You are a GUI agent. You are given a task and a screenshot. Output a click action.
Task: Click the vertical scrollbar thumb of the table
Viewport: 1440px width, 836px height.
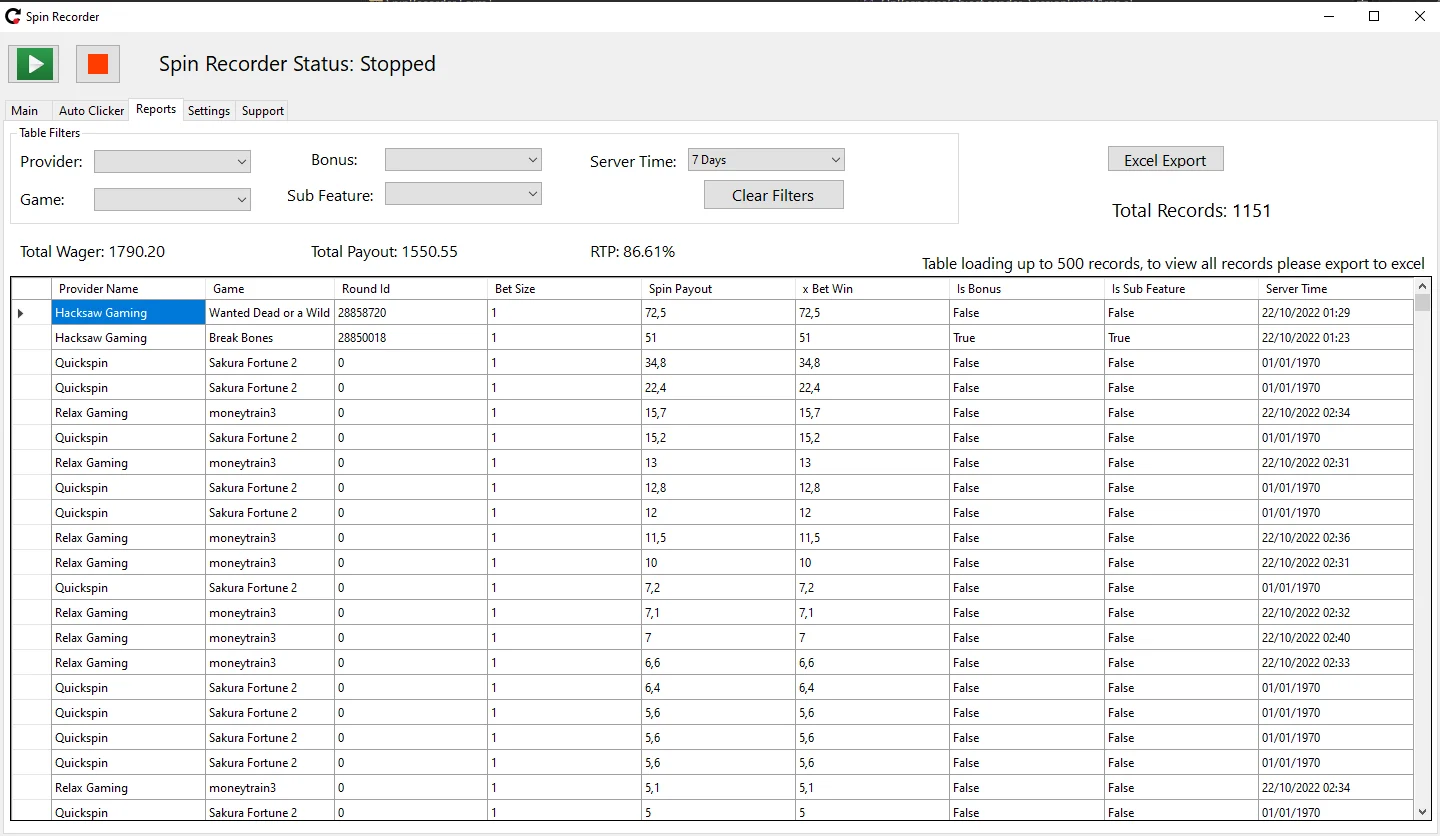coord(1422,303)
